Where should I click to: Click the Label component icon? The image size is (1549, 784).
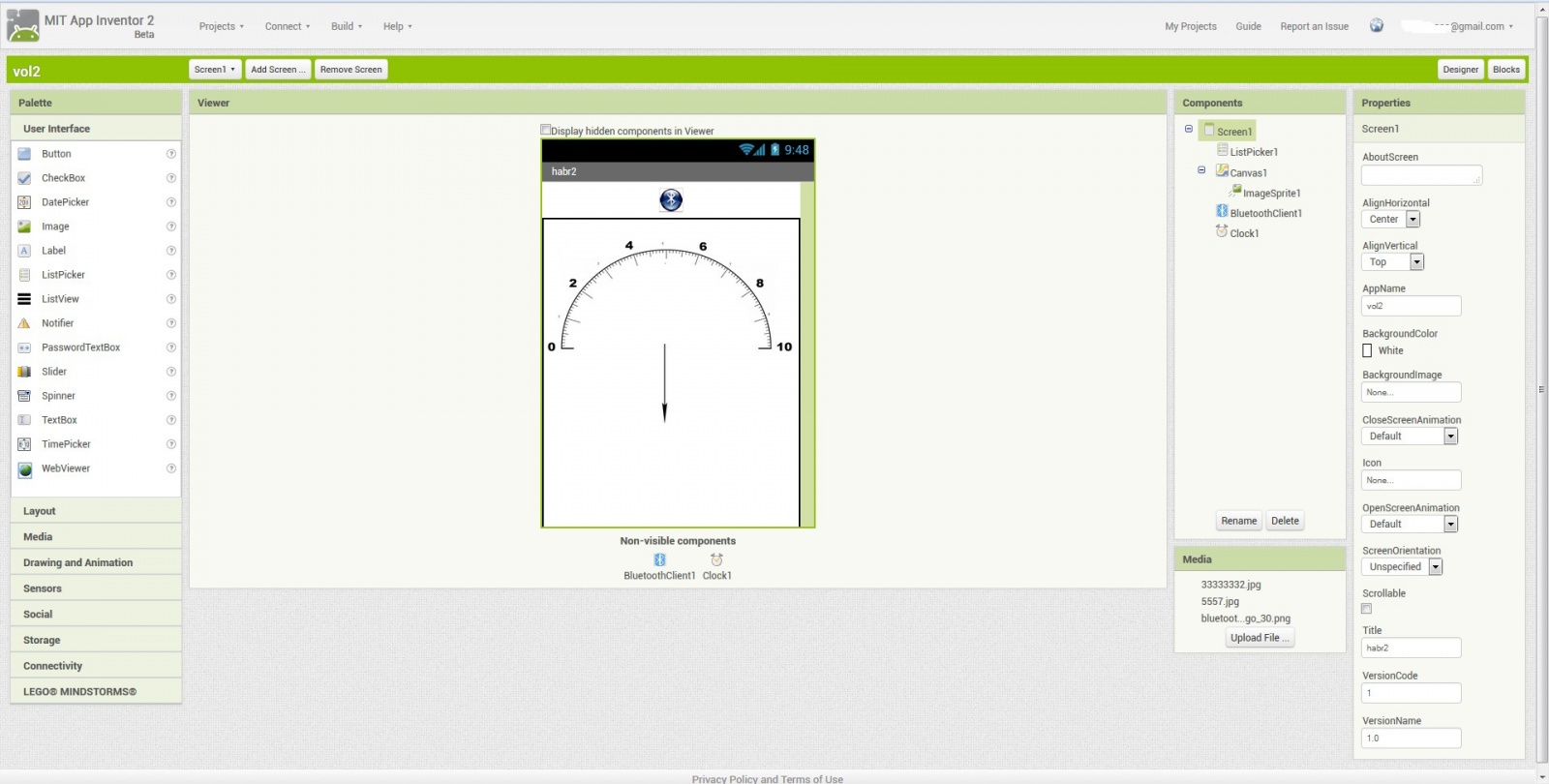click(x=24, y=251)
